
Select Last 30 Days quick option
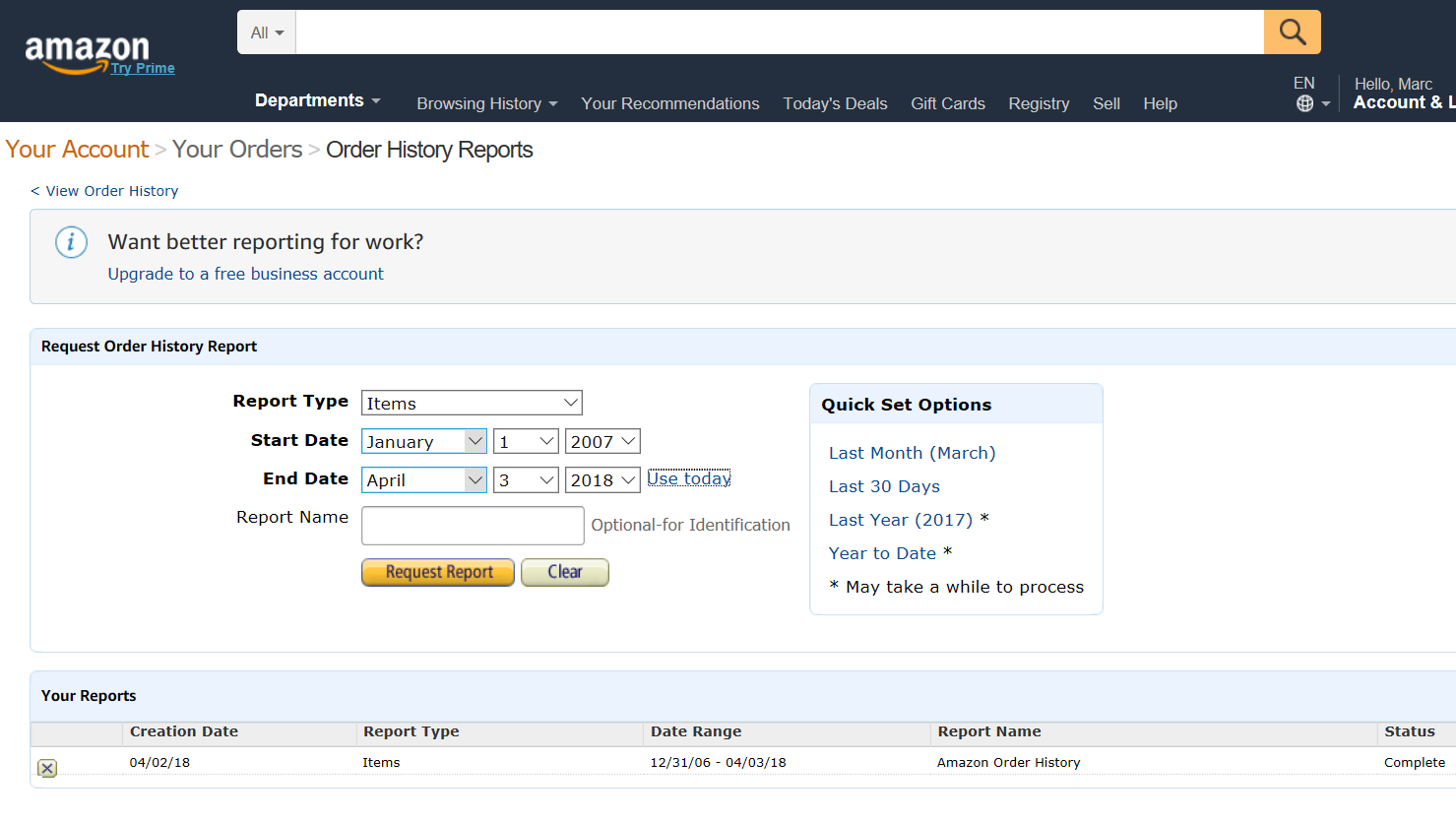click(883, 485)
